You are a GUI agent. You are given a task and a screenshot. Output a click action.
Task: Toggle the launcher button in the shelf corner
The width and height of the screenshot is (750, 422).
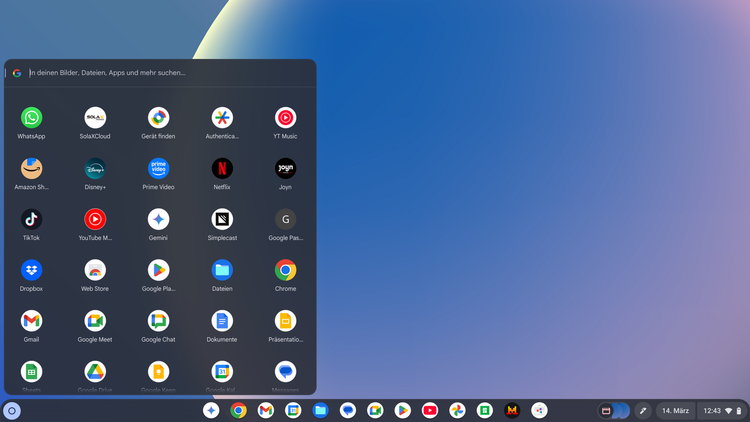(x=12, y=410)
